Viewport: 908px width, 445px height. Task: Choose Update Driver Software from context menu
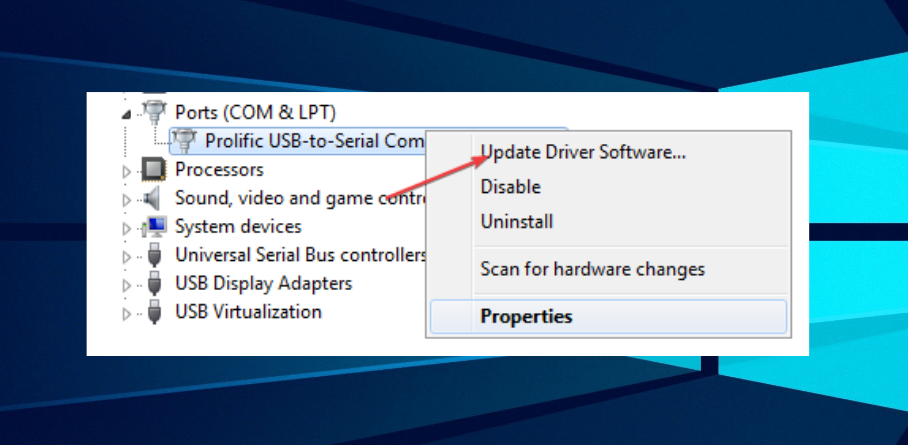coord(583,153)
